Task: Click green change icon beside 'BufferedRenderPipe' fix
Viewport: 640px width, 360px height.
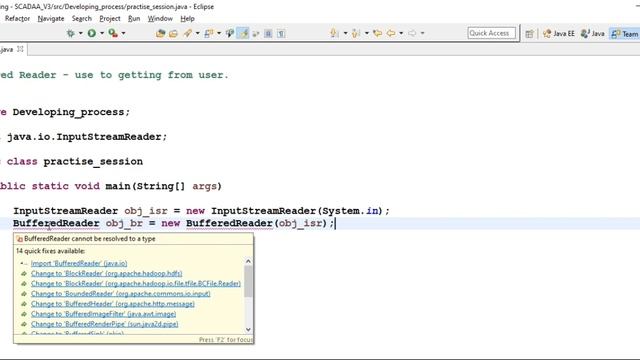Action: click(x=24, y=324)
